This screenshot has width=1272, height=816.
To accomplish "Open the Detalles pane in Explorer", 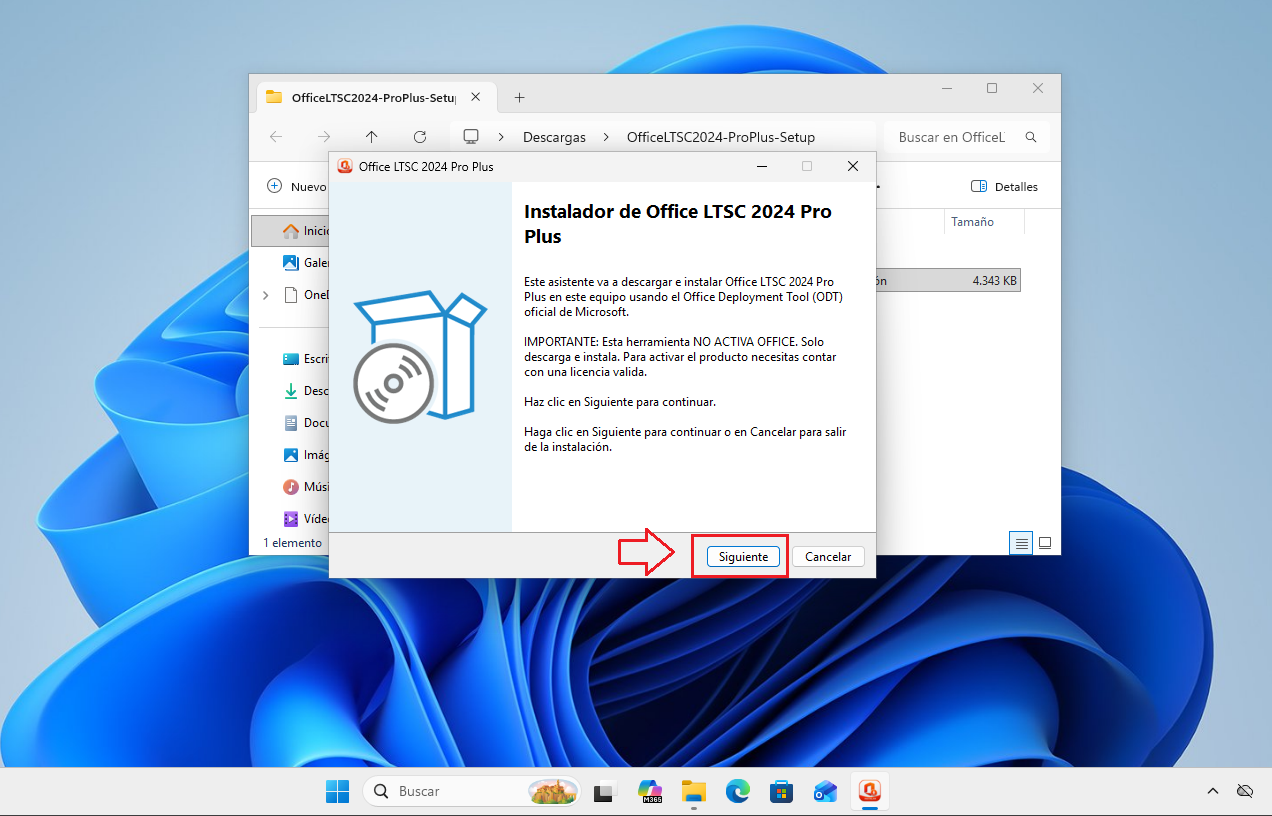I will [x=1004, y=186].
